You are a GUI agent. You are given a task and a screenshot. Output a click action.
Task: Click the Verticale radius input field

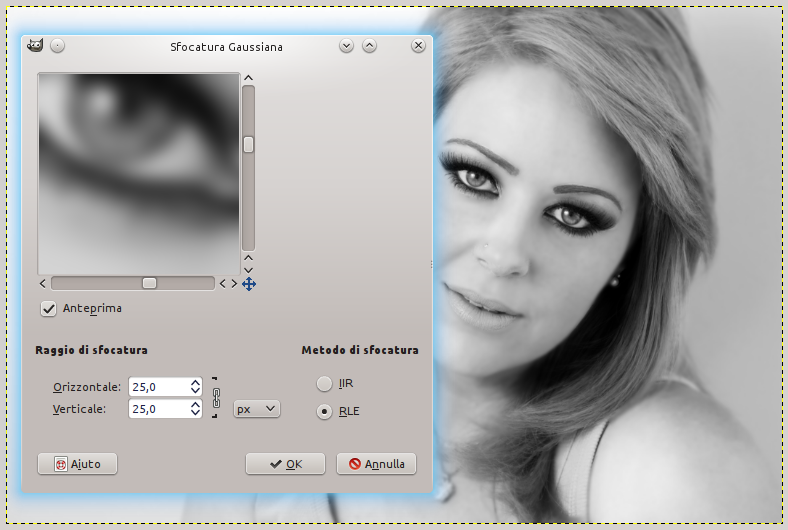click(159, 409)
